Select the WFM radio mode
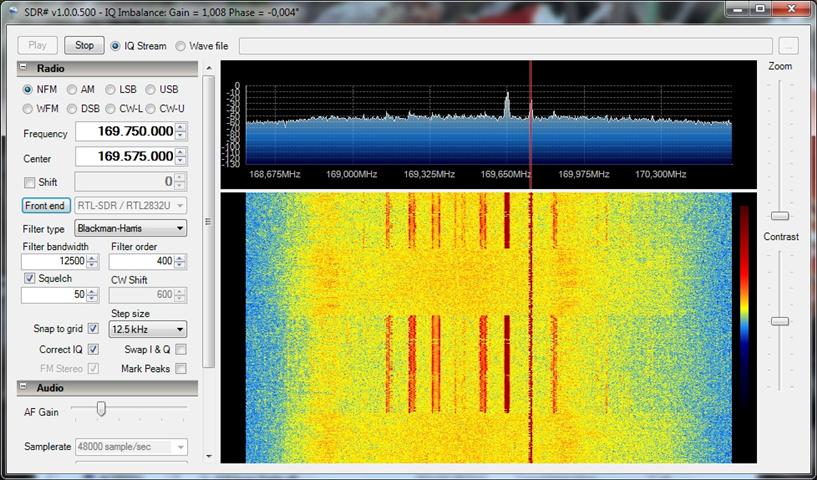 (28, 108)
